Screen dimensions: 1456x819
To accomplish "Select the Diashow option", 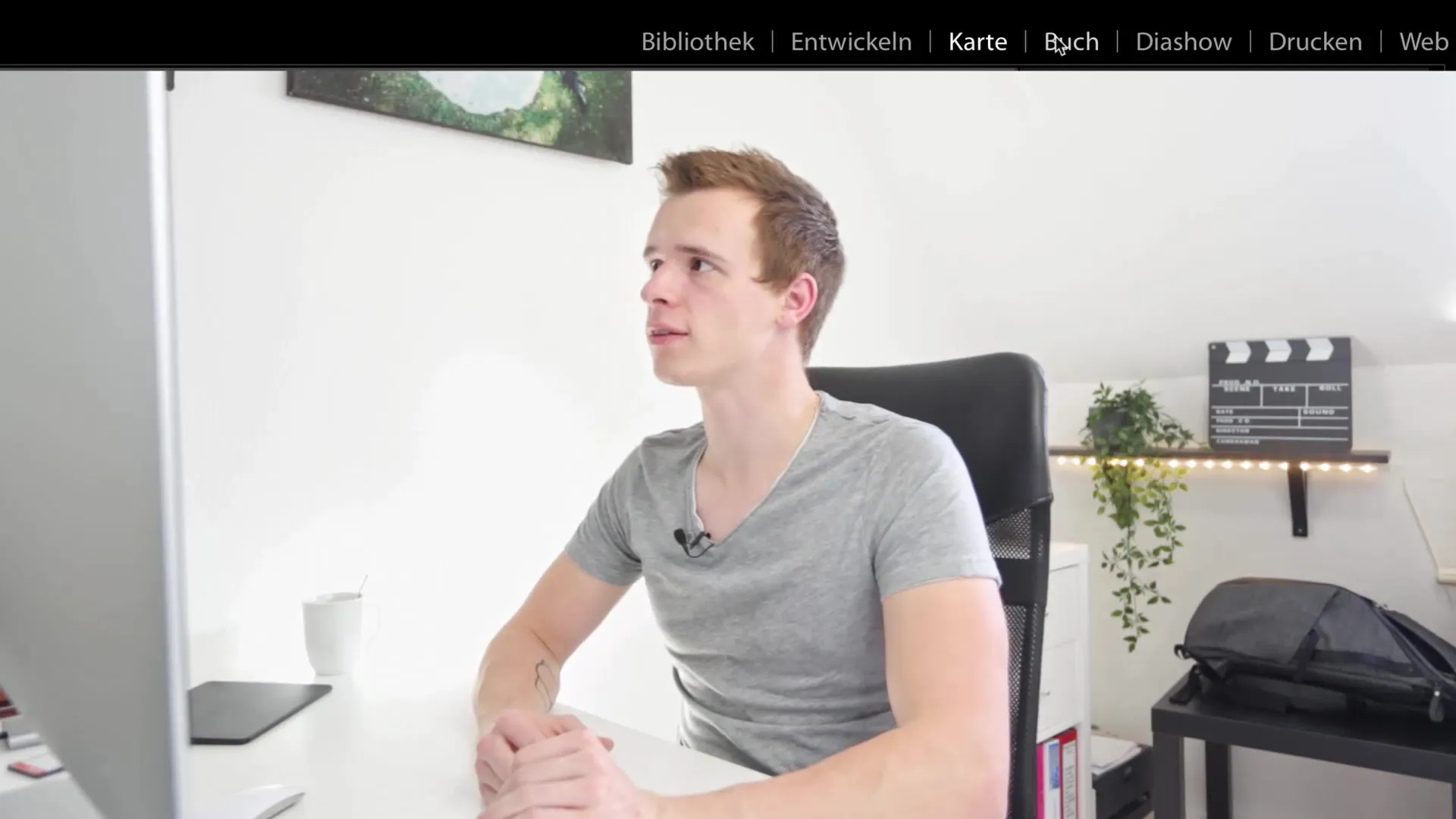I will point(1184,42).
